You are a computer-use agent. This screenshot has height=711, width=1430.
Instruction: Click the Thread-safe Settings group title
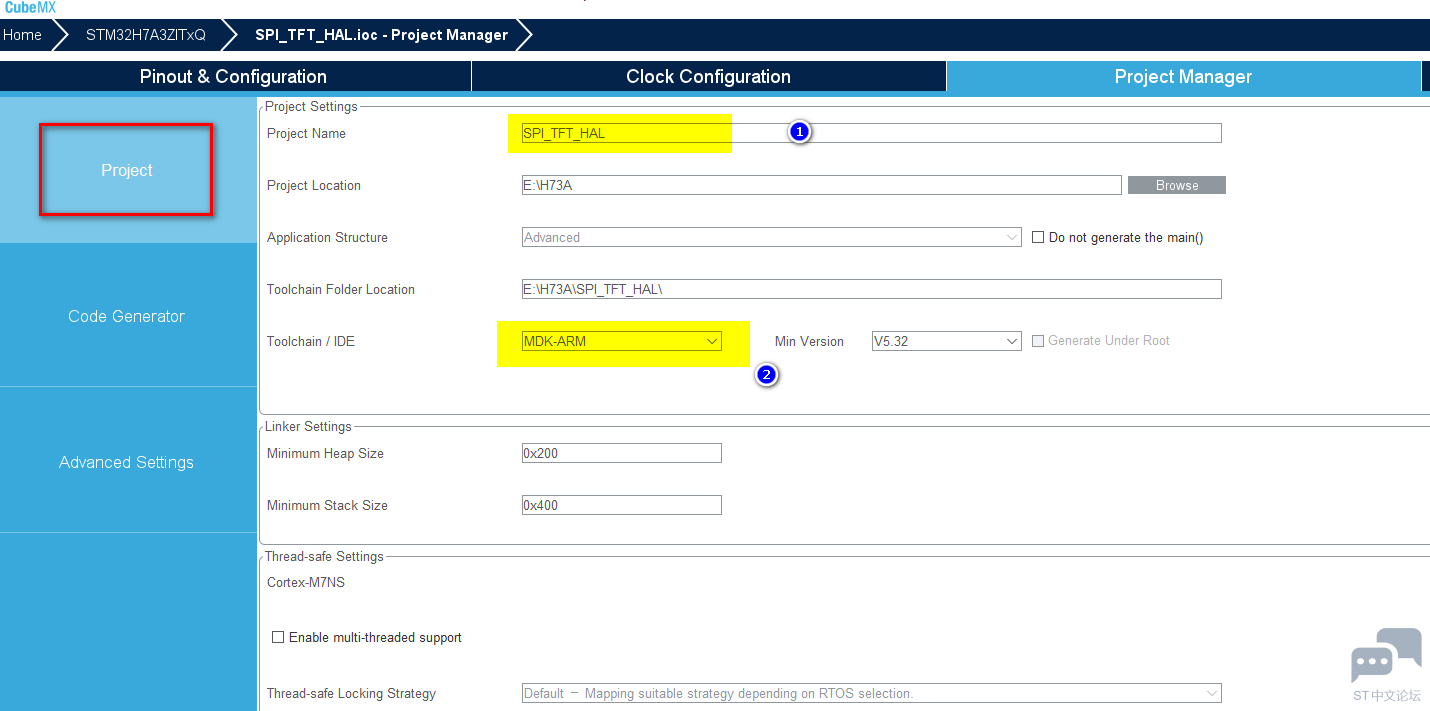[324, 556]
